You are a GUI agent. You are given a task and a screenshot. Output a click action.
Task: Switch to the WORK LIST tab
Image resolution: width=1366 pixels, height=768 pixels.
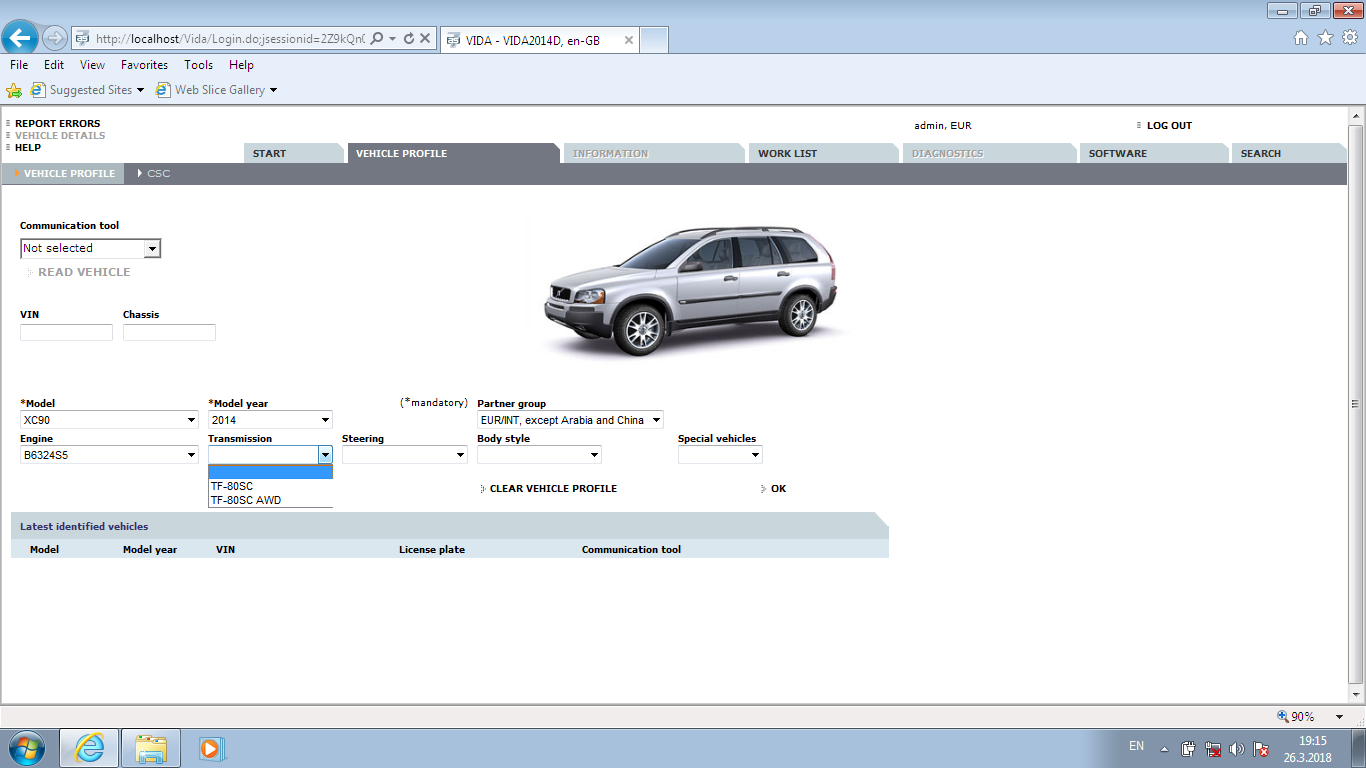(x=823, y=154)
